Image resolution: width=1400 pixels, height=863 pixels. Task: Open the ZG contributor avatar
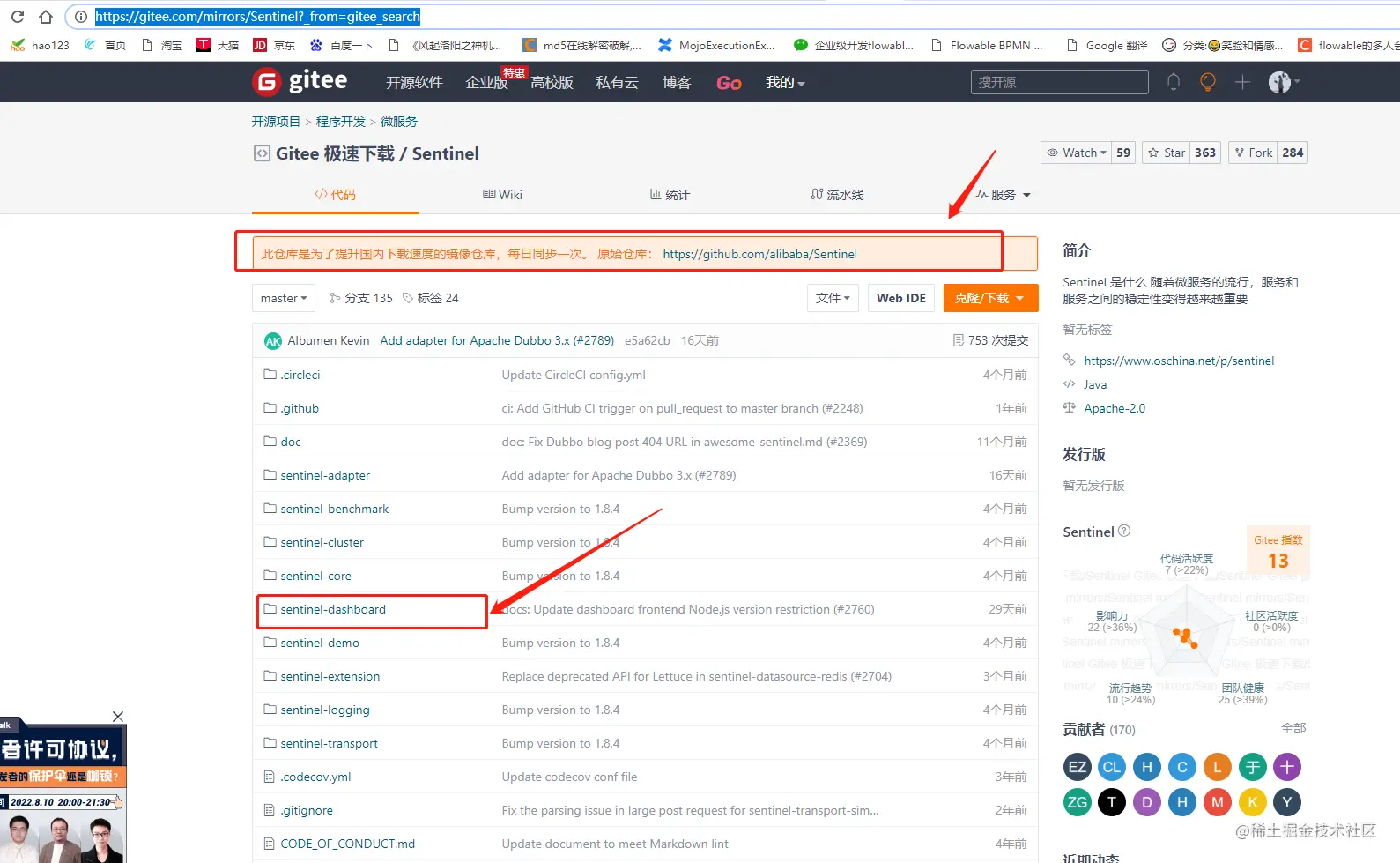(1078, 802)
